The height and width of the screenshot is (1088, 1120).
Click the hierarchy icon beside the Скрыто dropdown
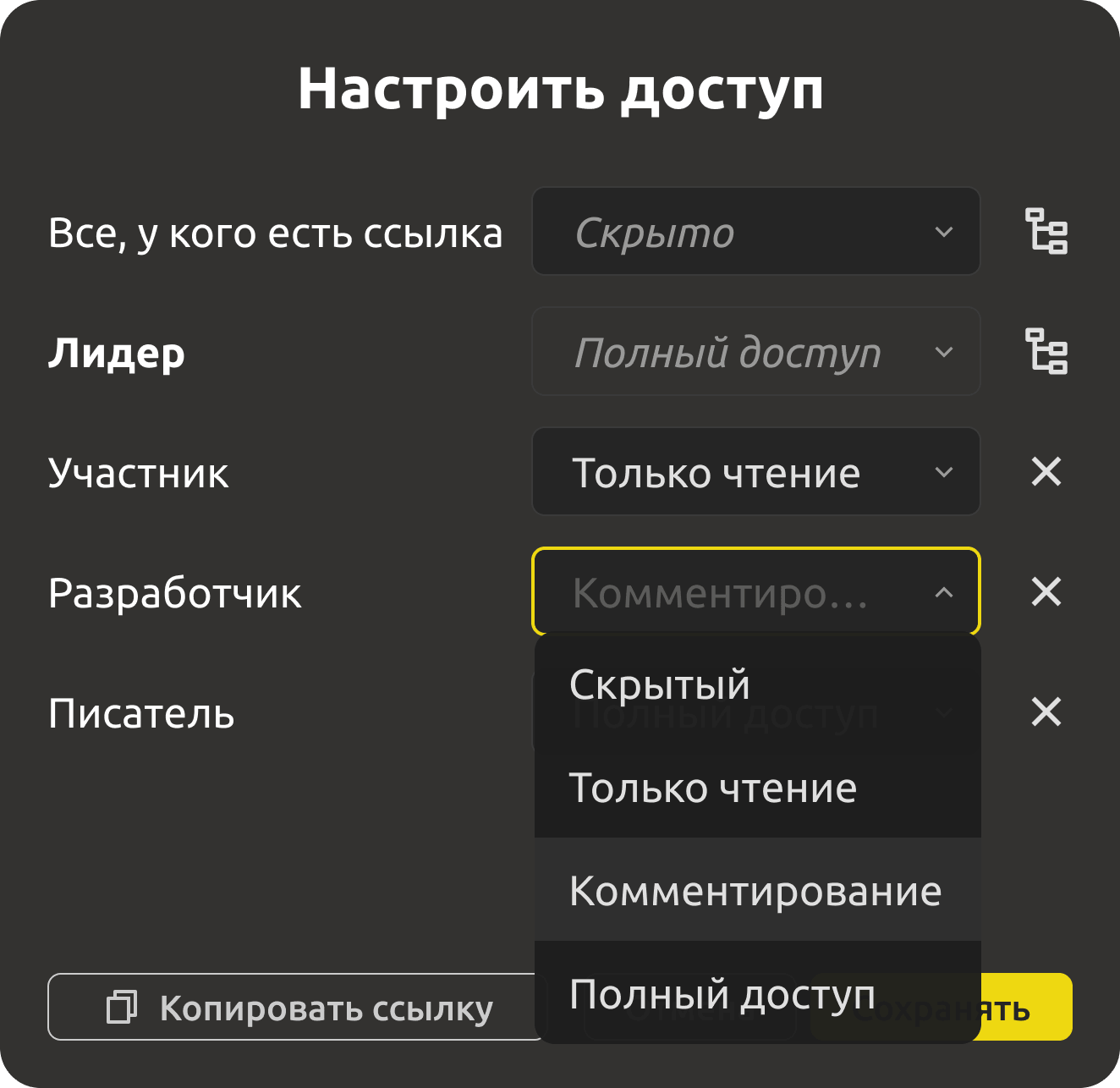click(x=1046, y=231)
